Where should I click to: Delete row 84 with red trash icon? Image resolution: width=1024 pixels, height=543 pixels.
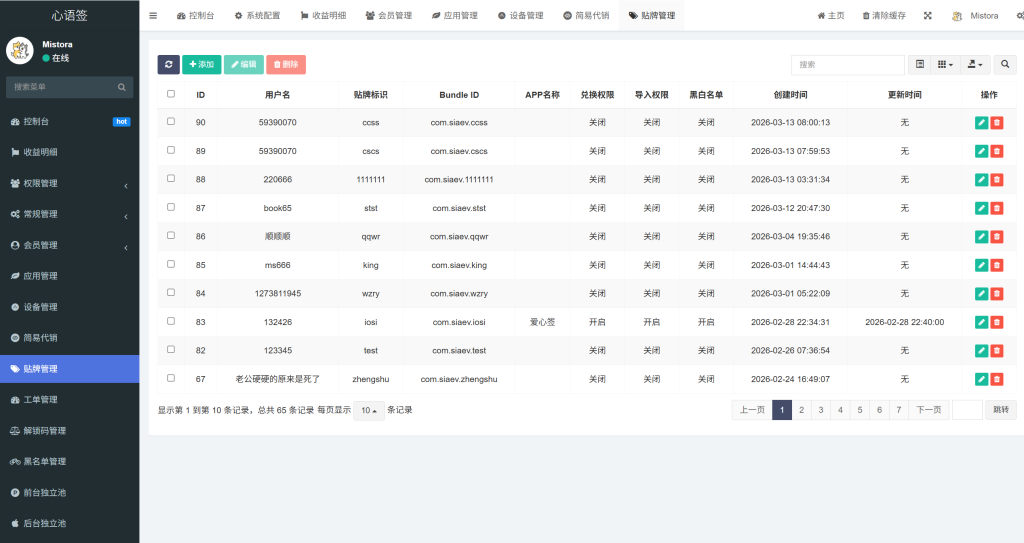[997, 293]
